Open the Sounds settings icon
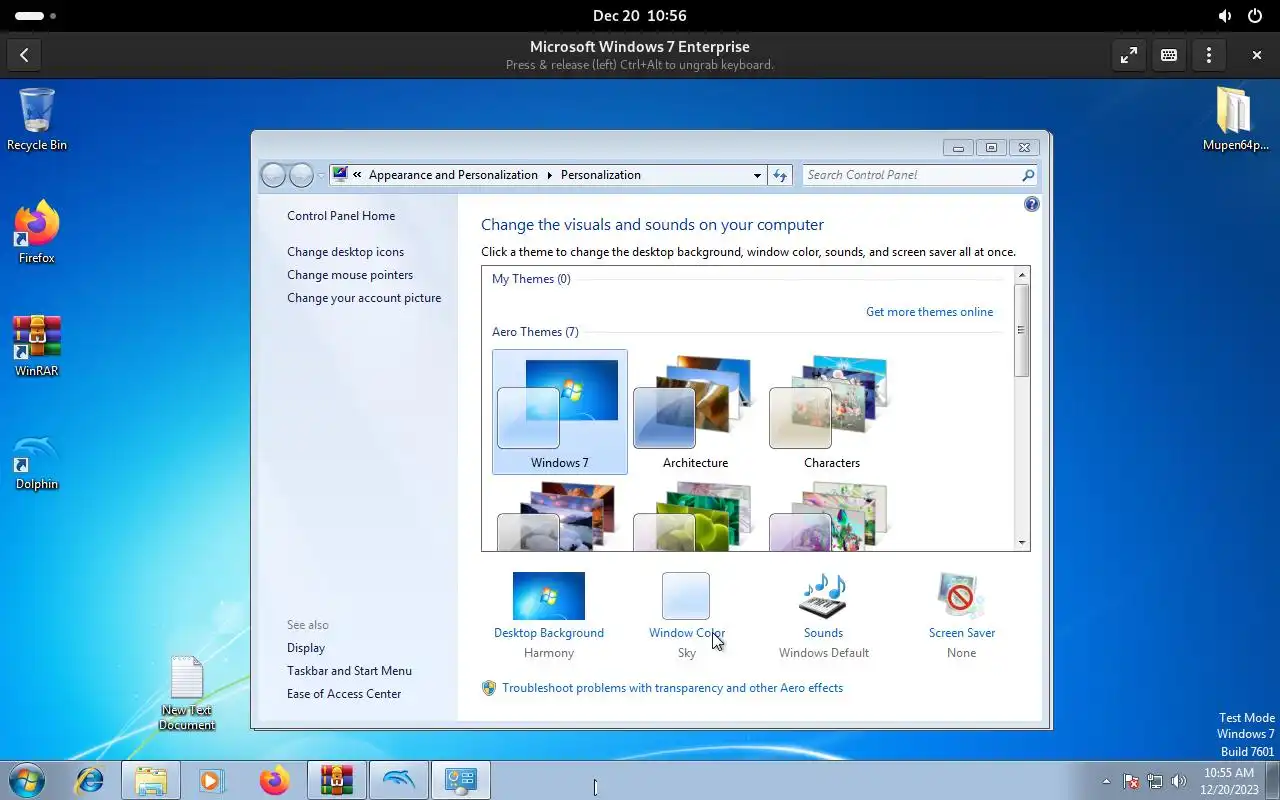This screenshot has height=800, width=1280. click(823, 597)
